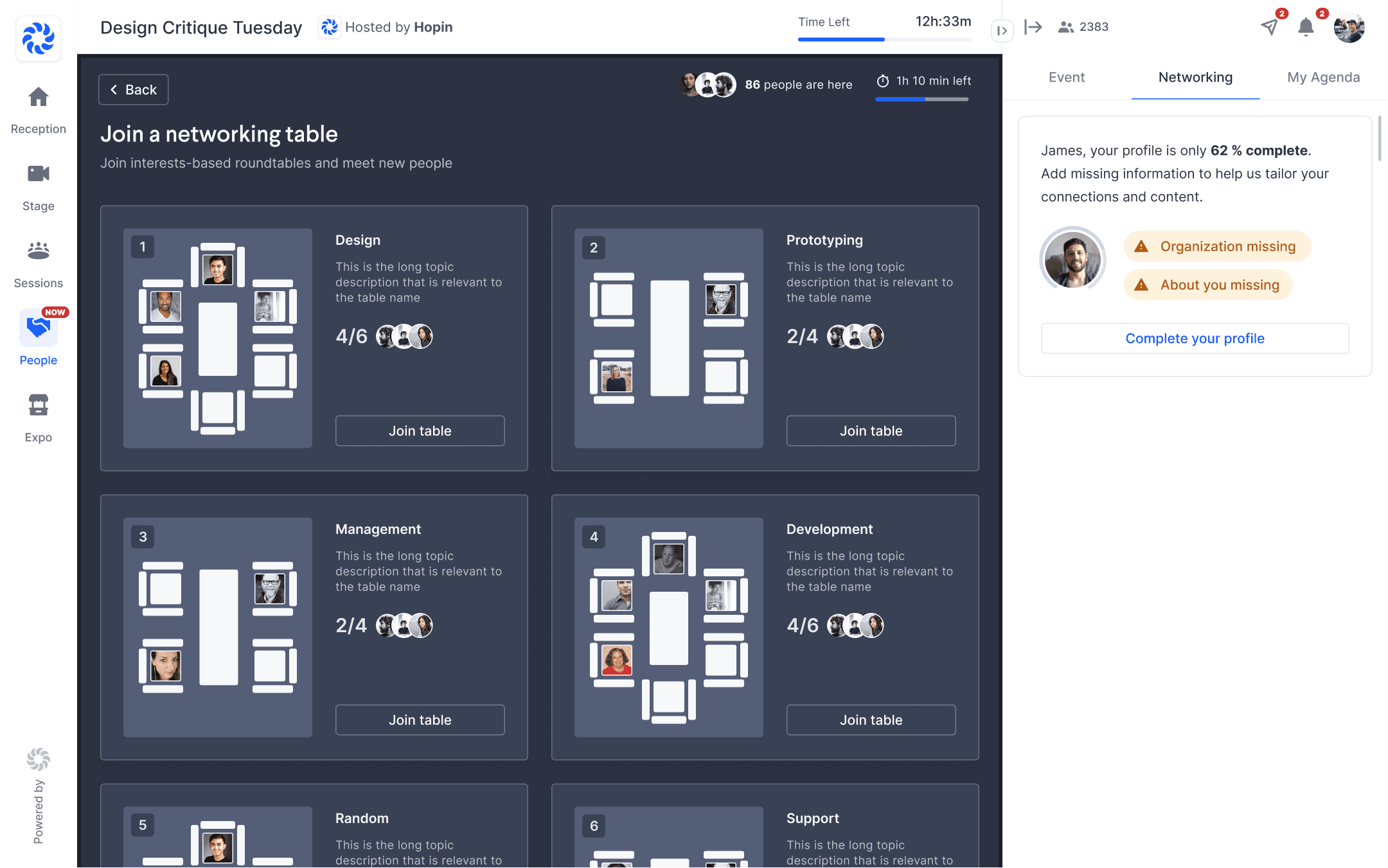This screenshot has height=868, width=1388.
Task: Join the Design table
Action: point(420,431)
